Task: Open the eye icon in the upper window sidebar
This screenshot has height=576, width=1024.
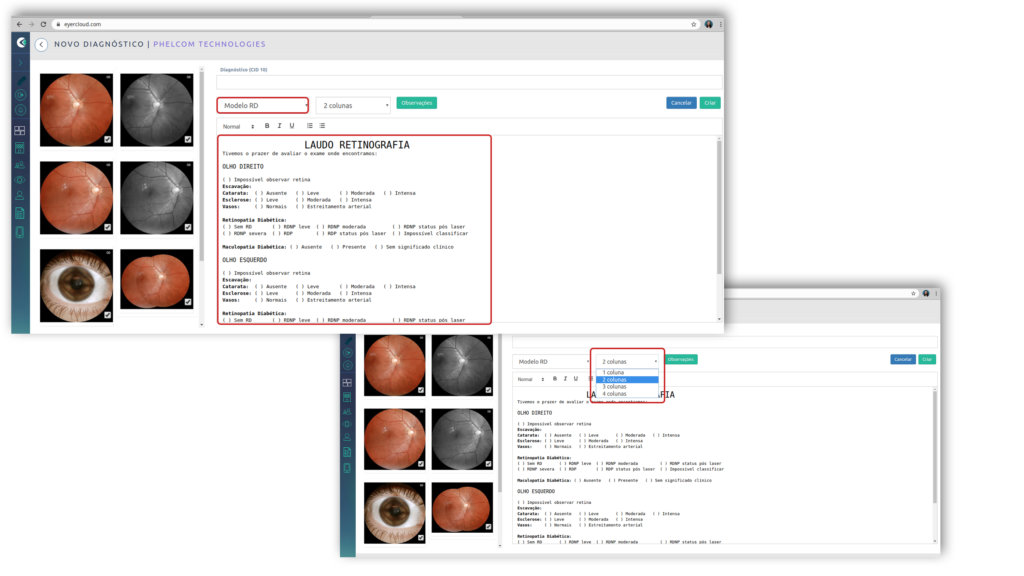Action: click(x=20, y=180)
